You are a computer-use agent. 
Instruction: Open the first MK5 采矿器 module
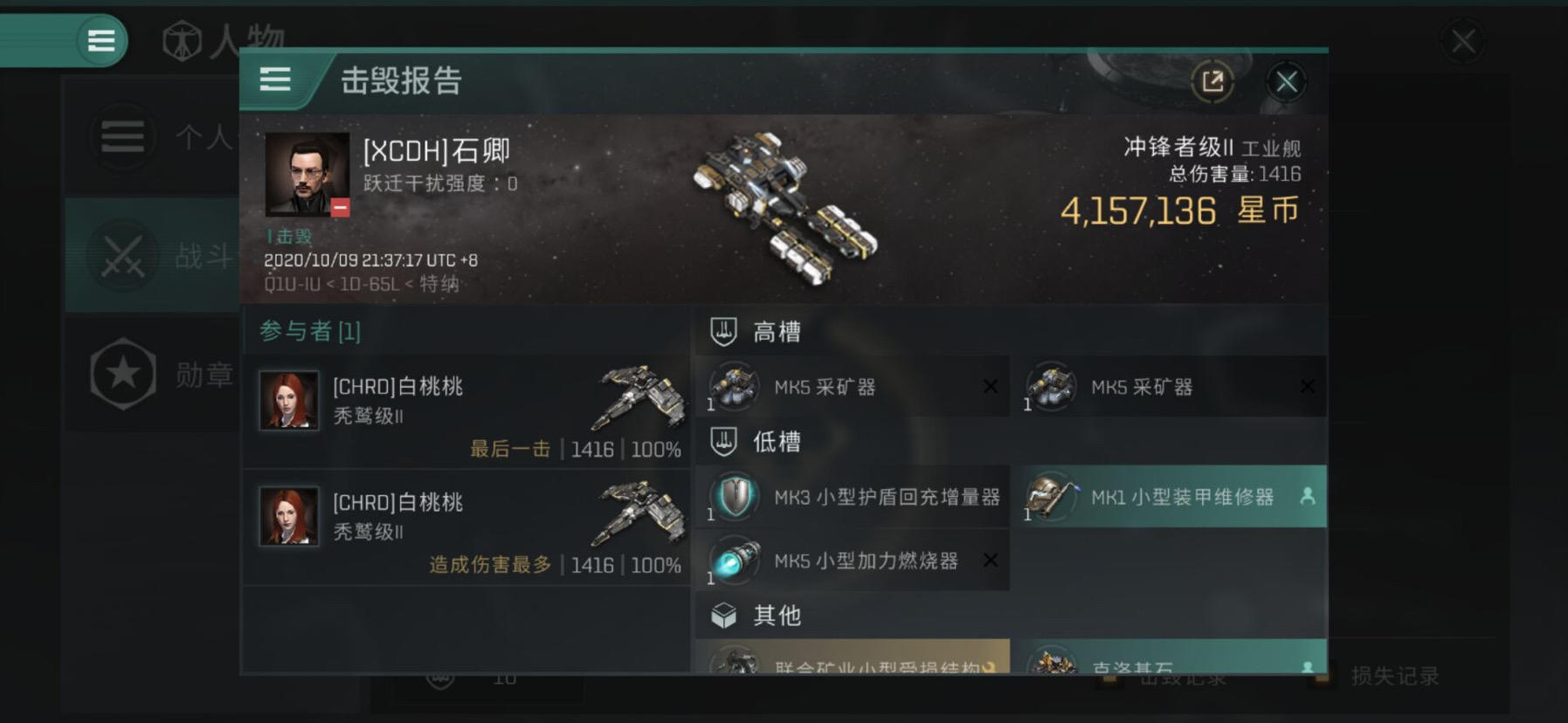coord(853,386)
